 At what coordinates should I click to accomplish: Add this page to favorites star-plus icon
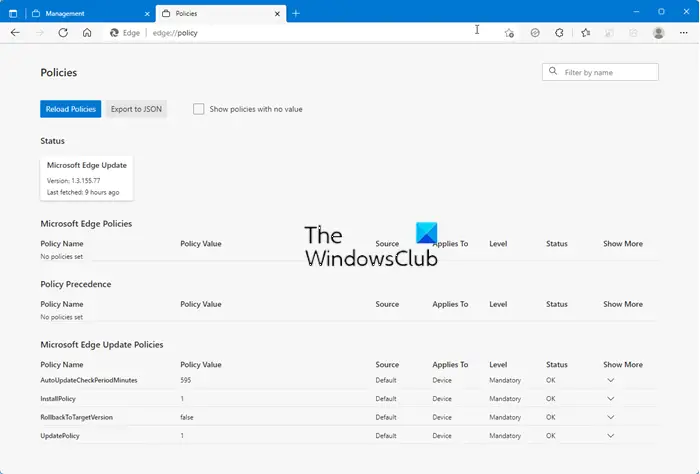point(509,33)
